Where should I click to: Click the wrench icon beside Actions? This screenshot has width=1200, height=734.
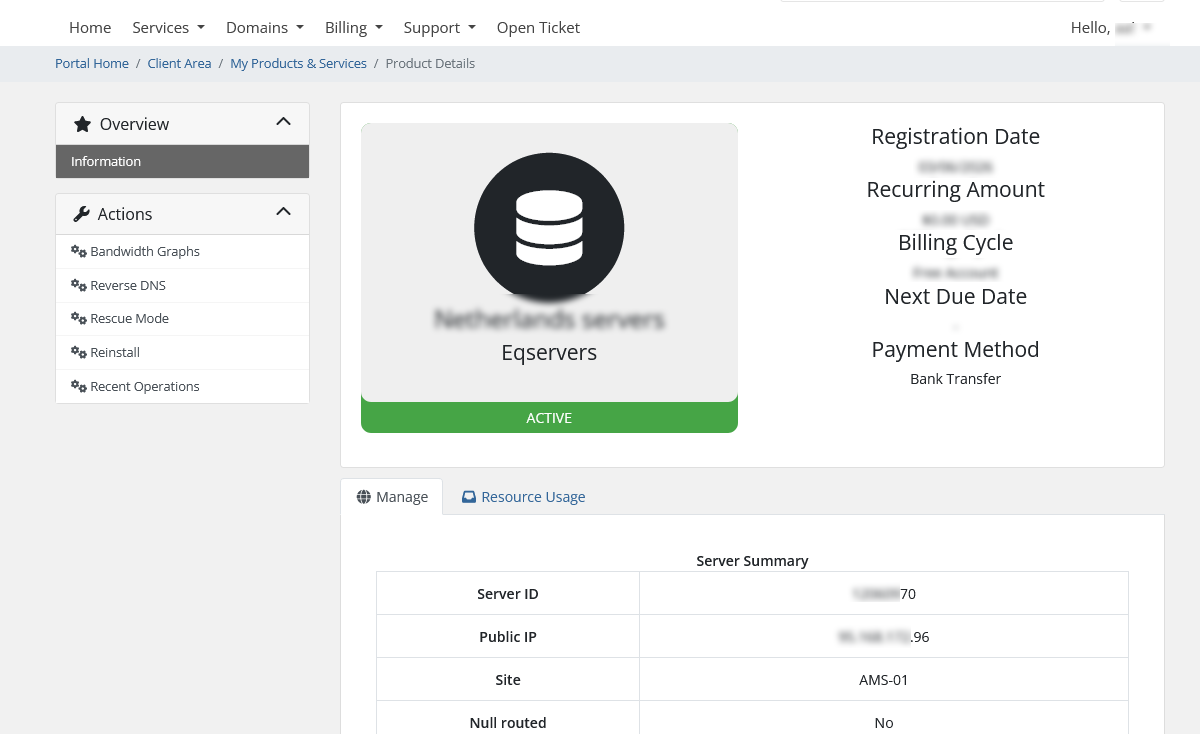(82, 214)
